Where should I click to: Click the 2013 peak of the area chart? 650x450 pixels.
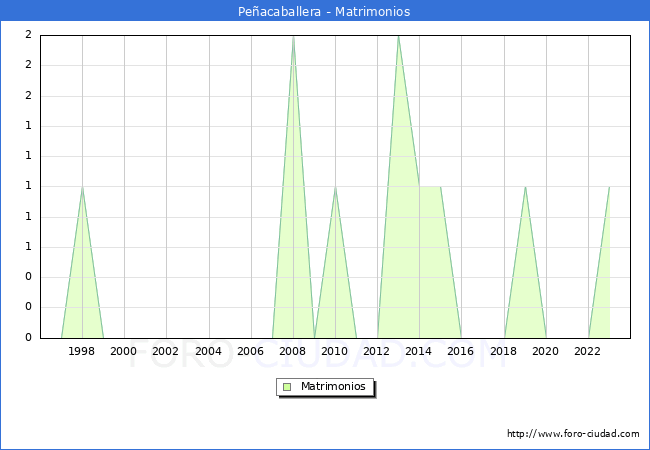point(398,36)
